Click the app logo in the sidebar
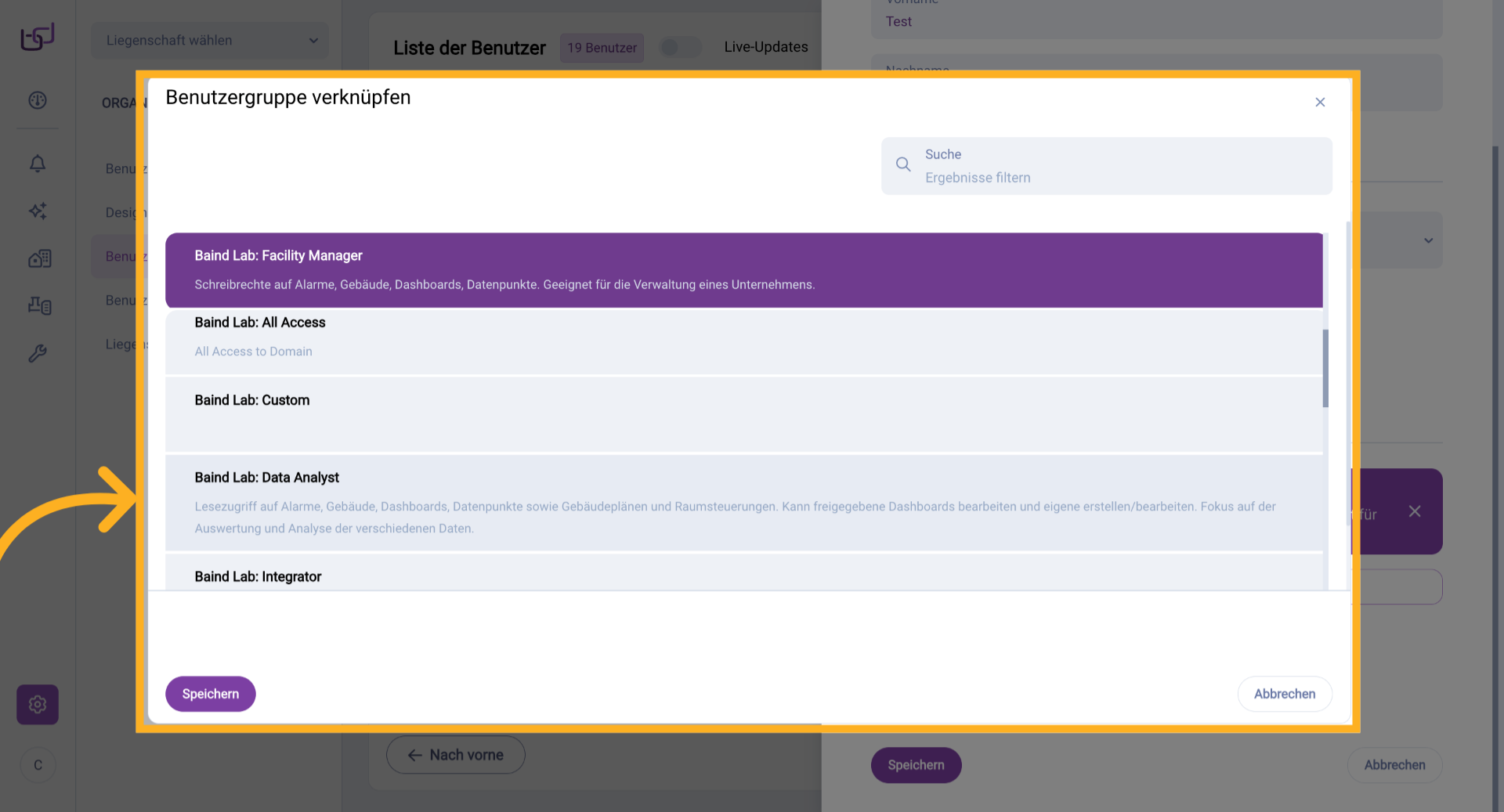 point(38,37)
